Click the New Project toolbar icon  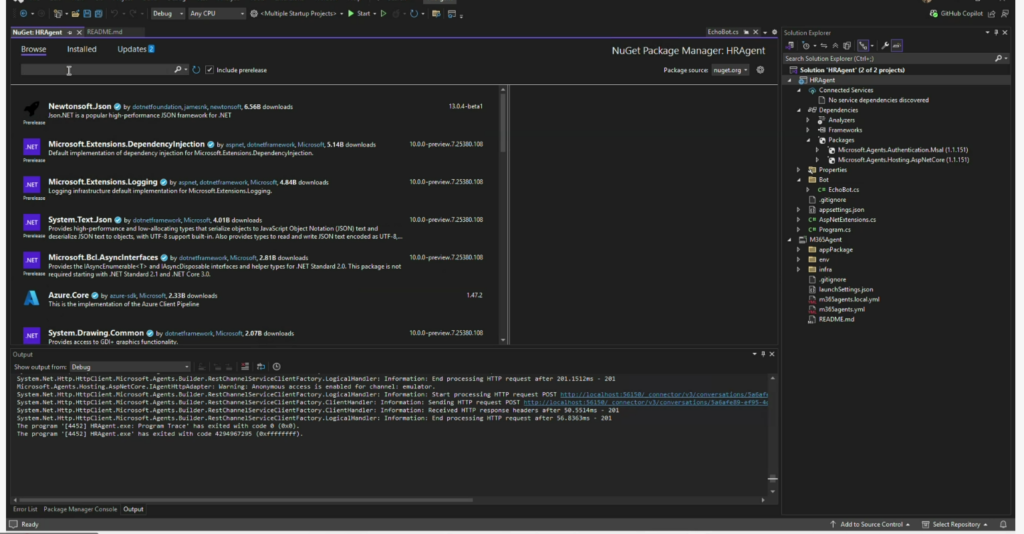coord(57,13)
